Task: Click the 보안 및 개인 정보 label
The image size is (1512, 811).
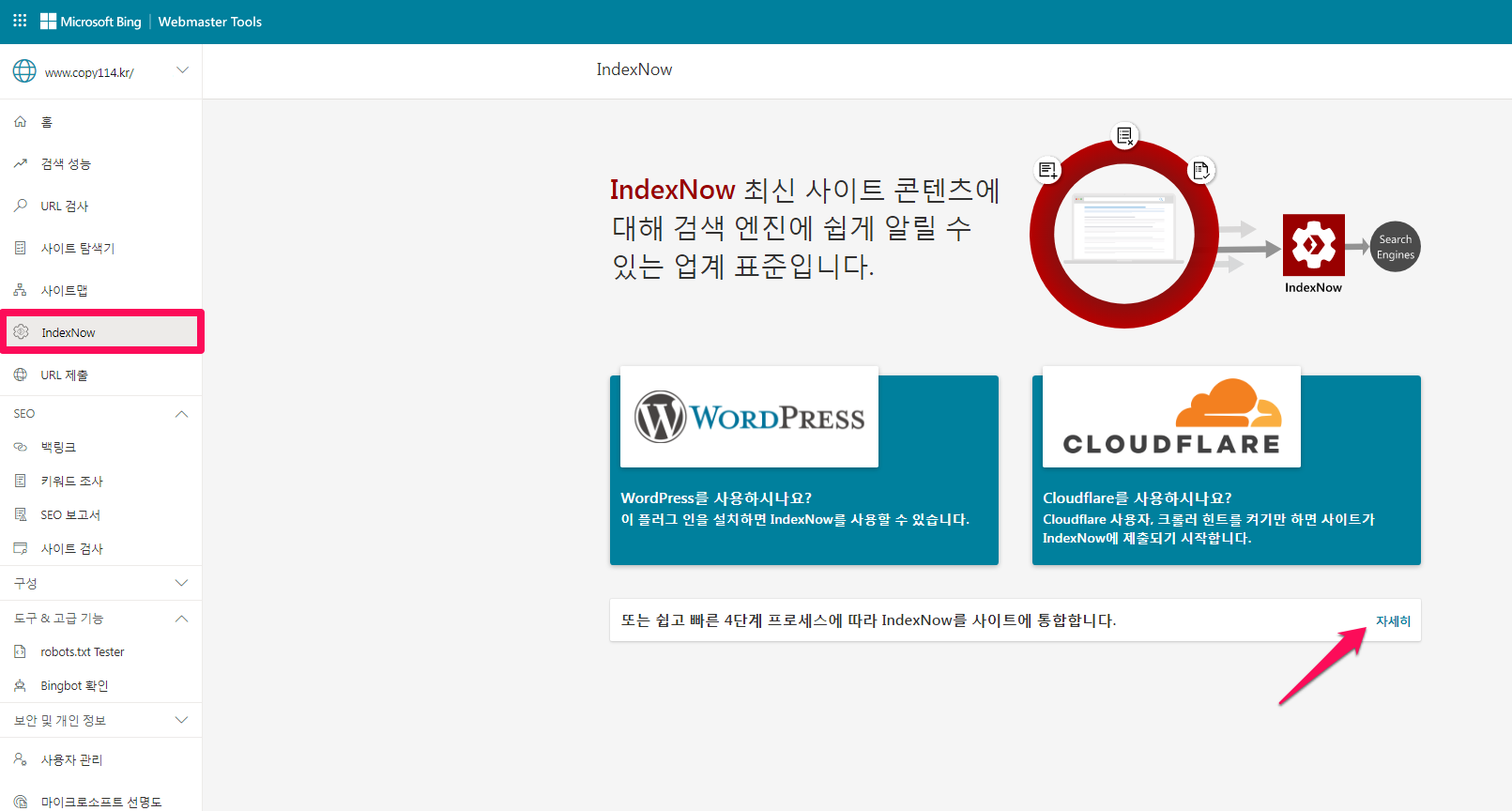Action: (x=60, y=721)
